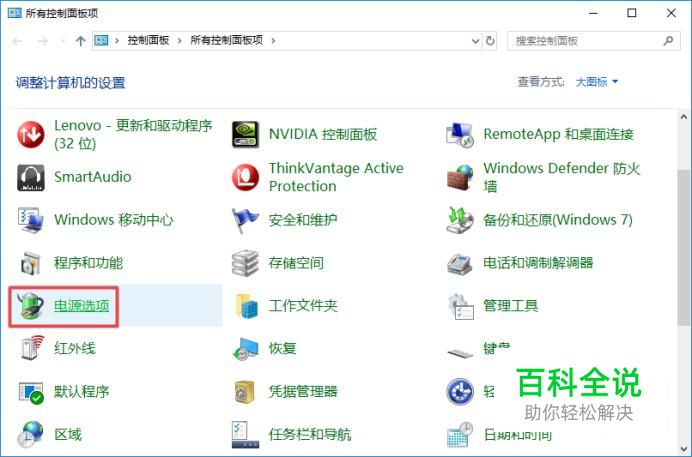Click the SmartAudio headphones icon
Image resolution: width=692 pixels, height=457 pixels.
click(30, 177)
